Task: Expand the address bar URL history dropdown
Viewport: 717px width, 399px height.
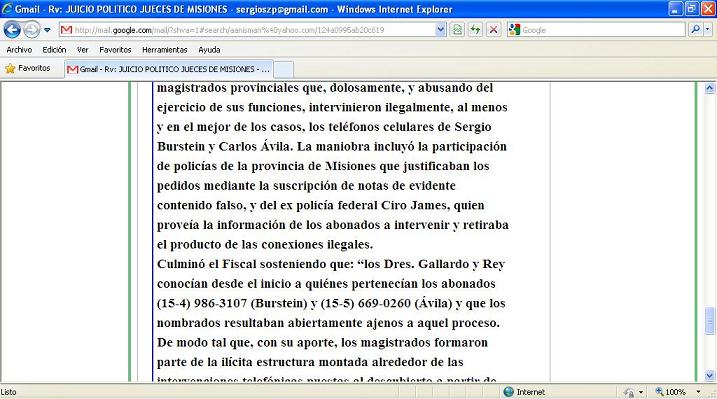Action: [440, 30]
